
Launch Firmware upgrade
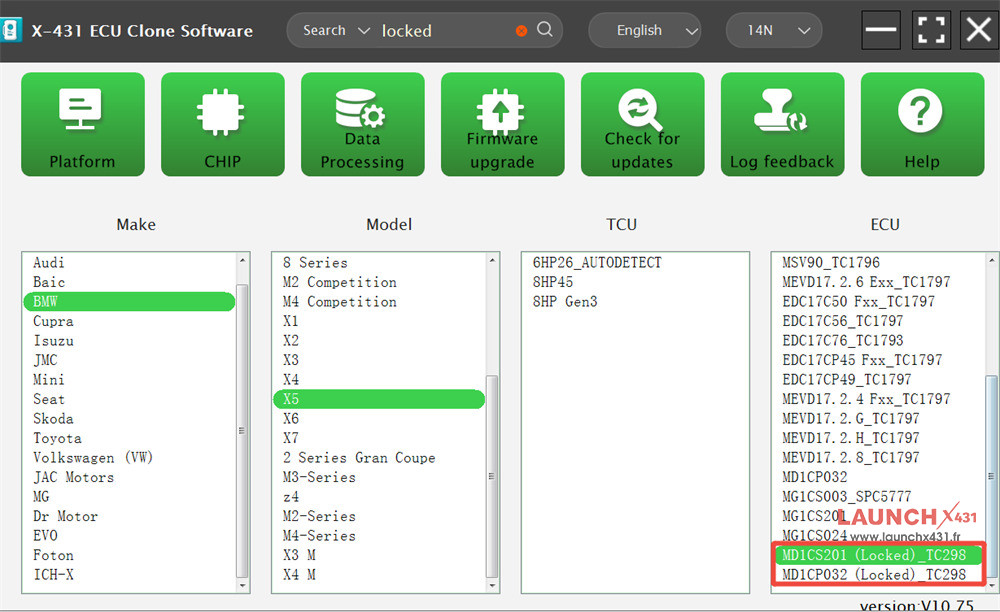click(x=503, y=124)
